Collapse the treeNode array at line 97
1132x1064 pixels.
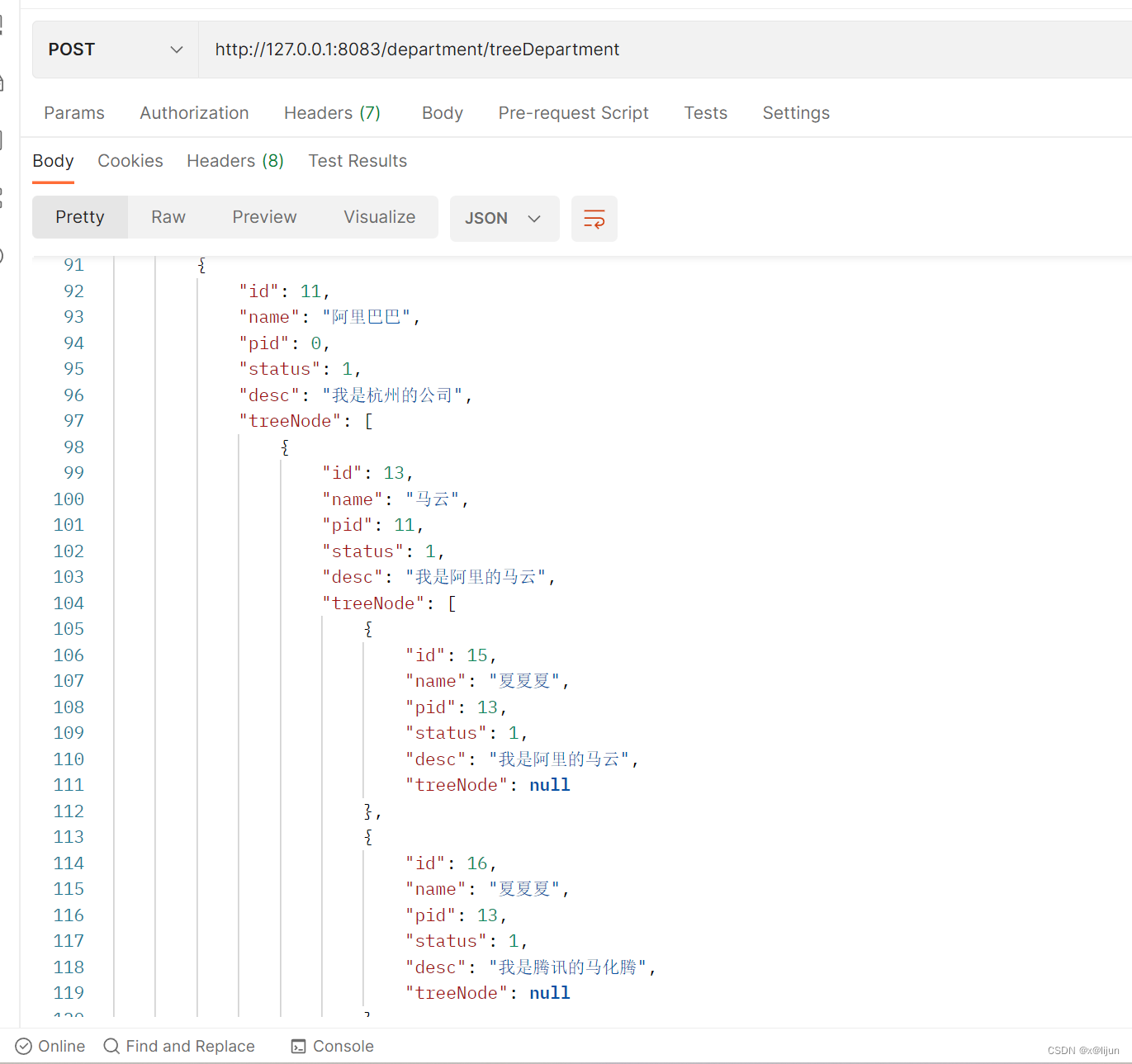tap(368, 421)
